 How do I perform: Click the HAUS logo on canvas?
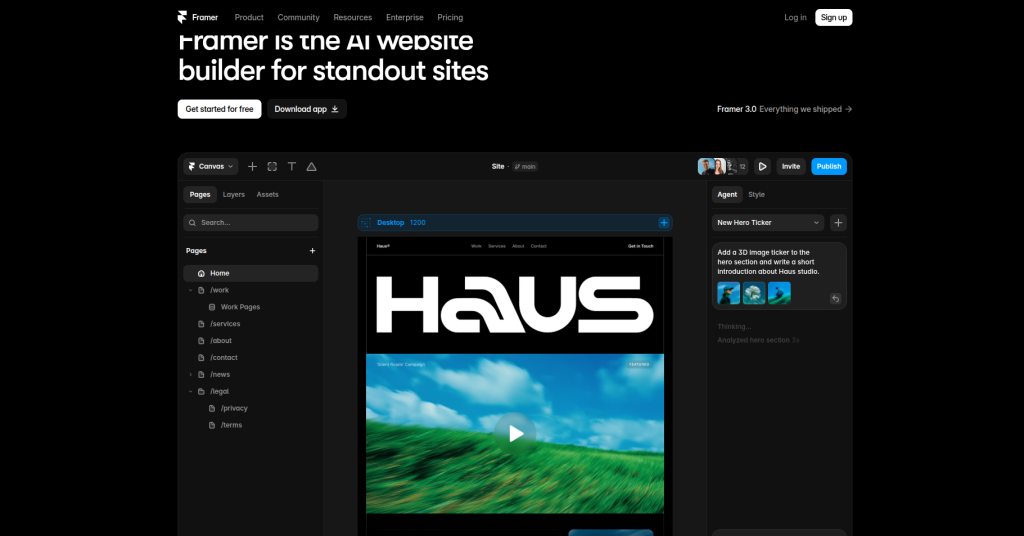click(x=515, y=304)
